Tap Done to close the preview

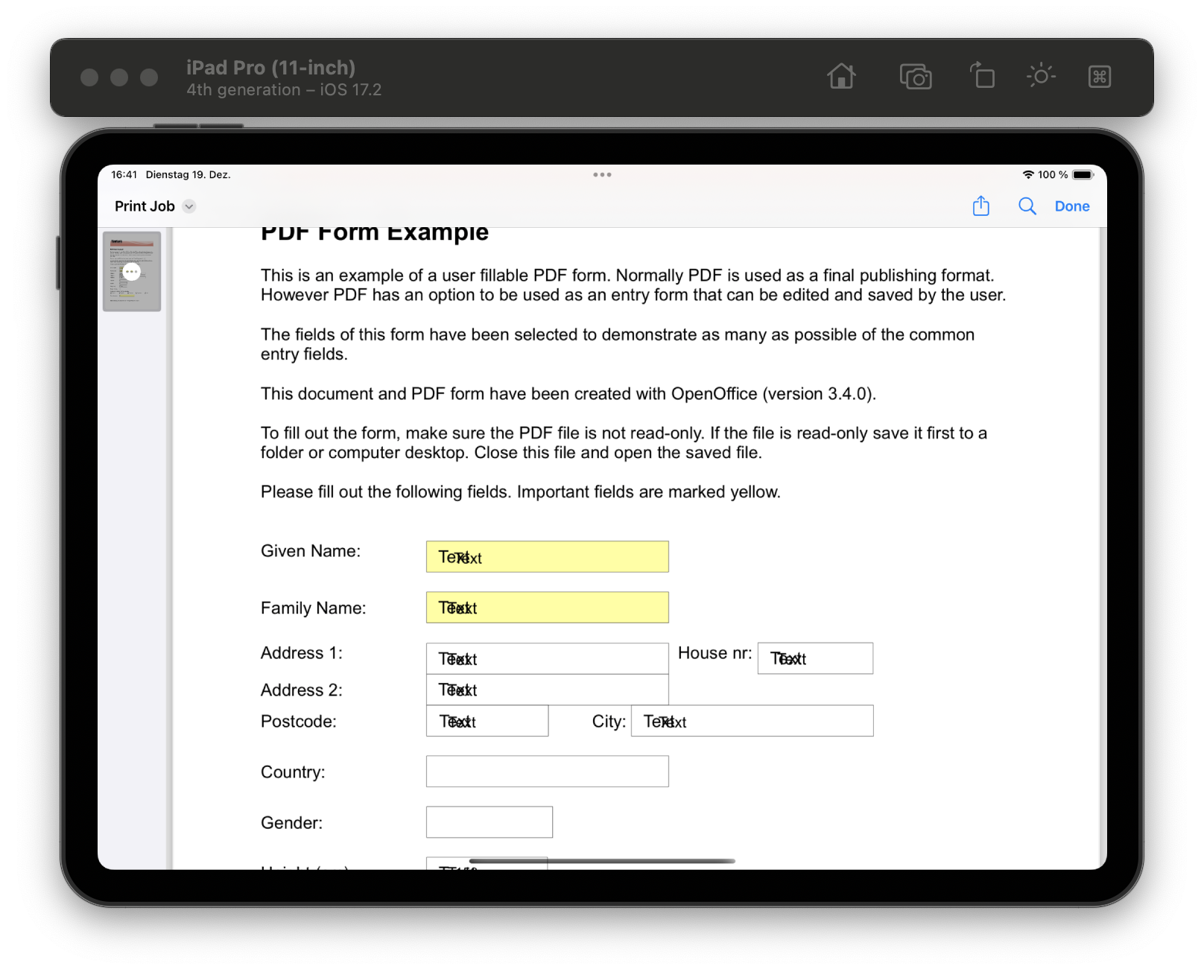point(1071,206)
